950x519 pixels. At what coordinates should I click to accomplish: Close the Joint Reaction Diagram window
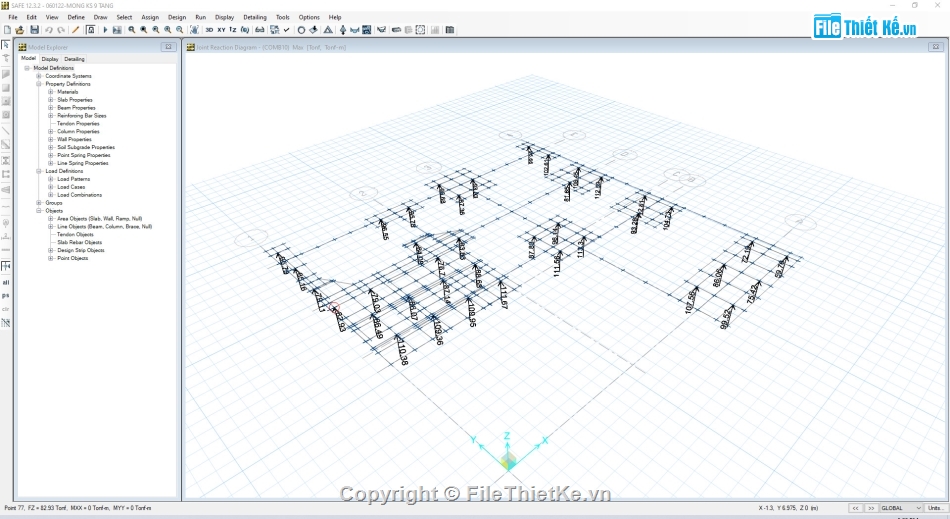click(935, 47)
